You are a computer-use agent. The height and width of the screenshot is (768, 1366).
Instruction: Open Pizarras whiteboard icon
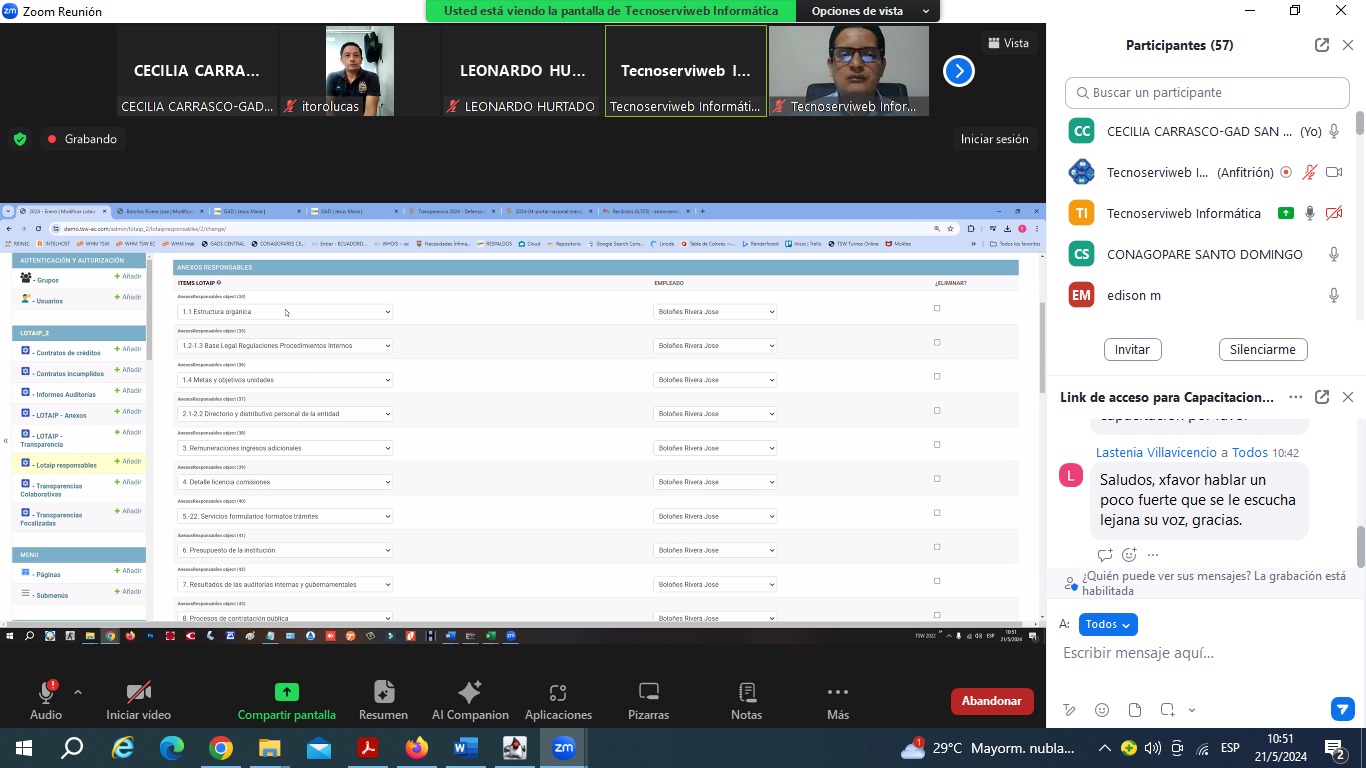coord(648,693)
